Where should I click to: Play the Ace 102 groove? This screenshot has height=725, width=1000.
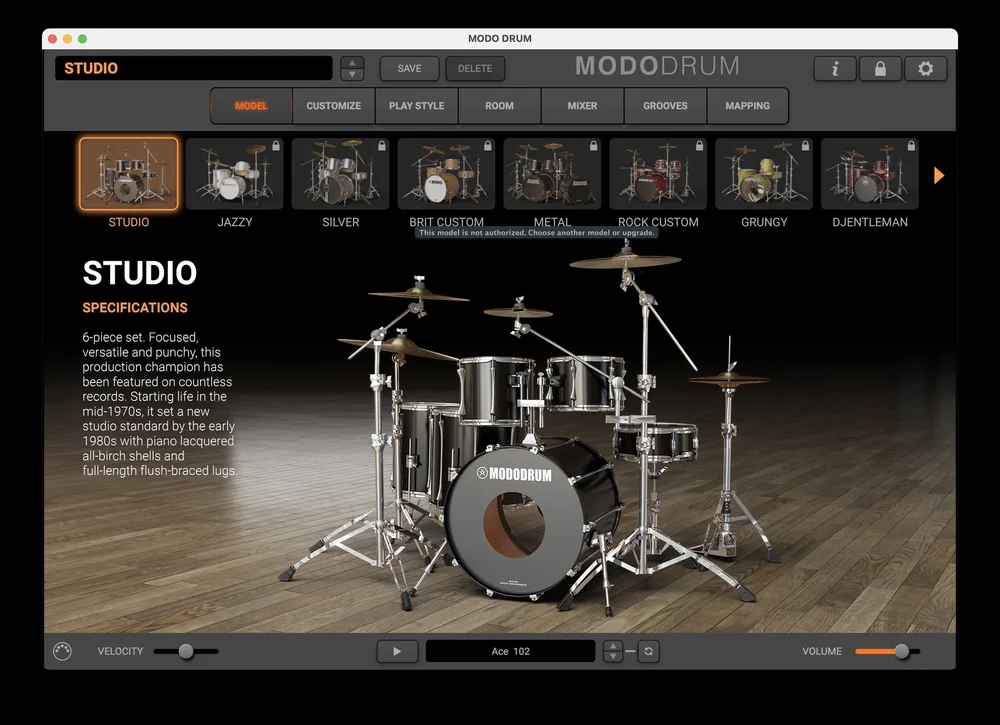(397, 651)
